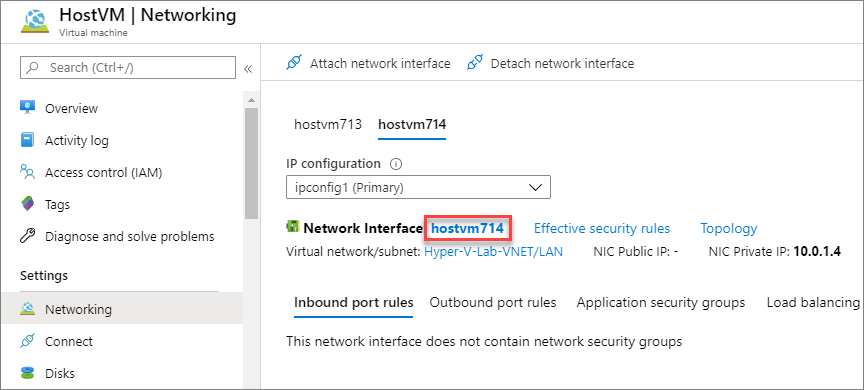Select the hostvm714 tab

412,124
